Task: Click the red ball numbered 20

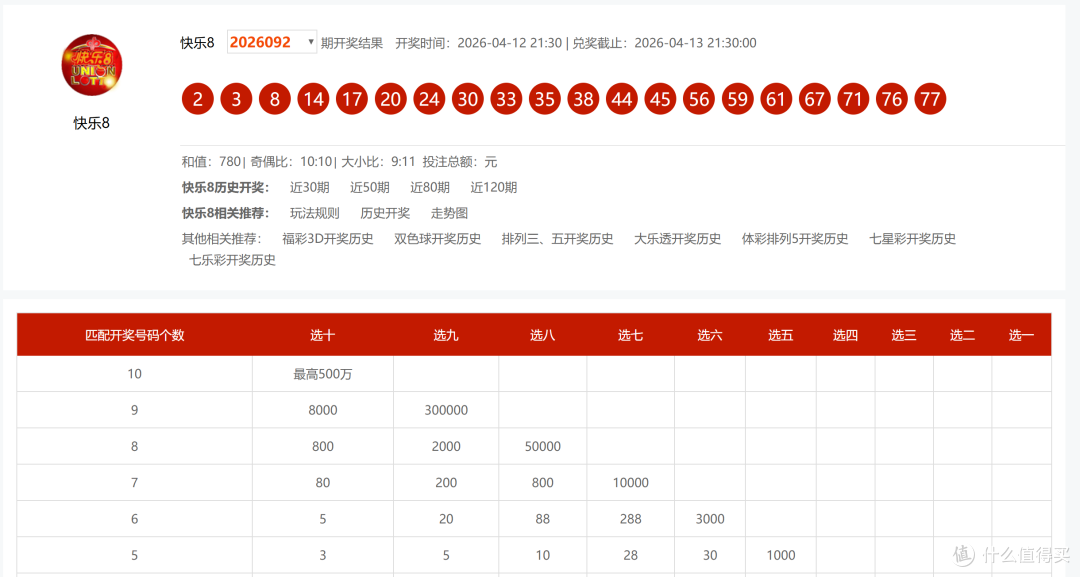Action: click(391, 99)
